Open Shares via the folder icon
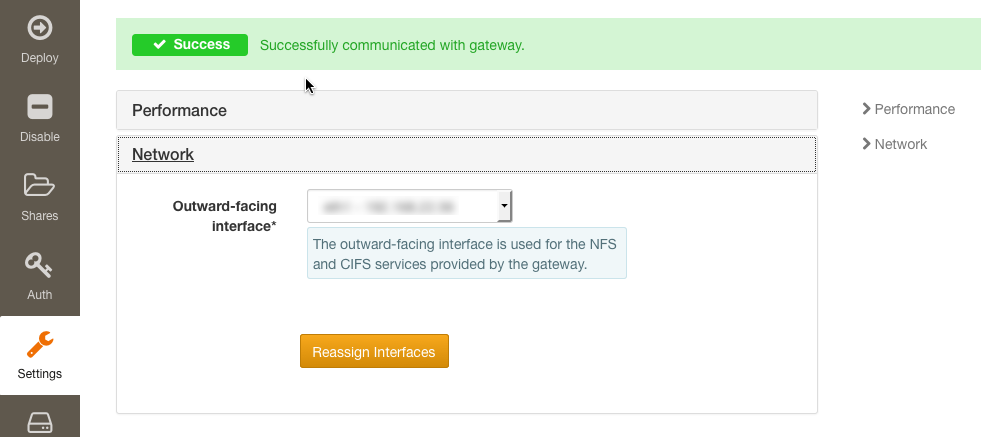 tap(39, 185)
